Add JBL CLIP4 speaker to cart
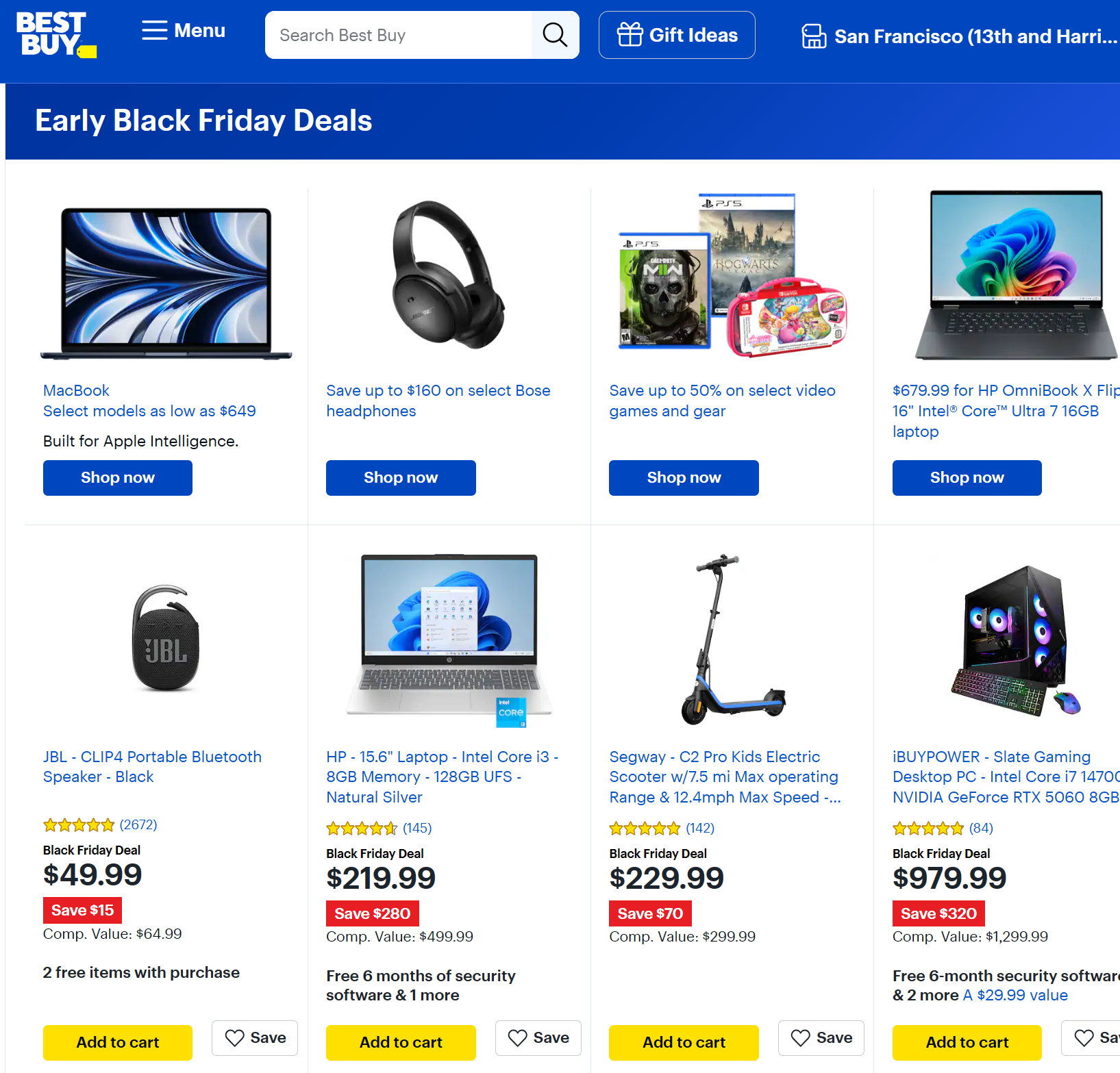 [118, 1043]
